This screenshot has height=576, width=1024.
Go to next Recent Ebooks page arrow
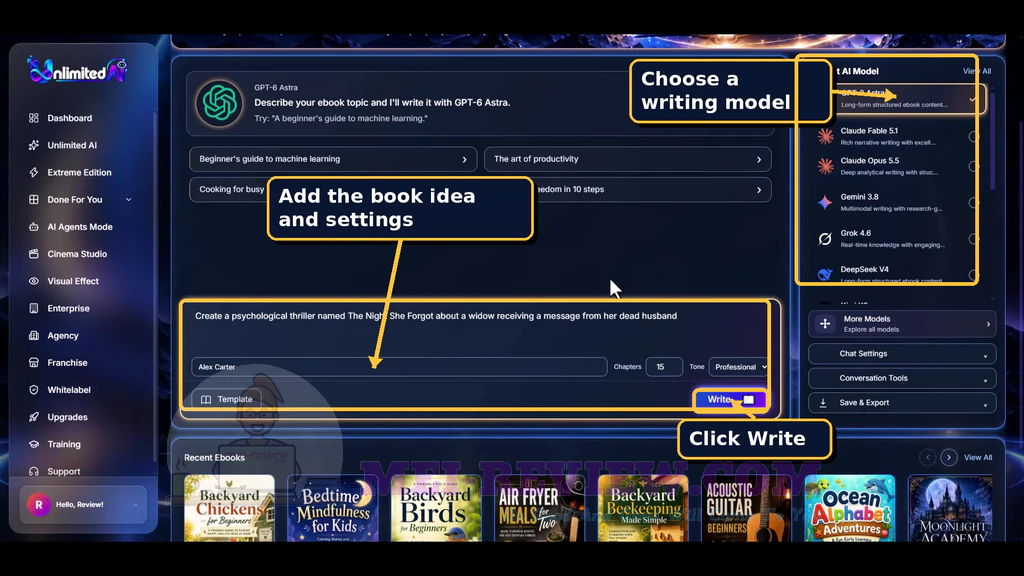949,457
